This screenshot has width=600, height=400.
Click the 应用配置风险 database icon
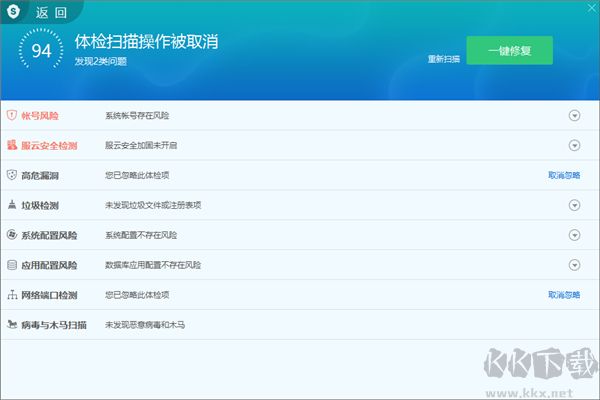[12, 264]
